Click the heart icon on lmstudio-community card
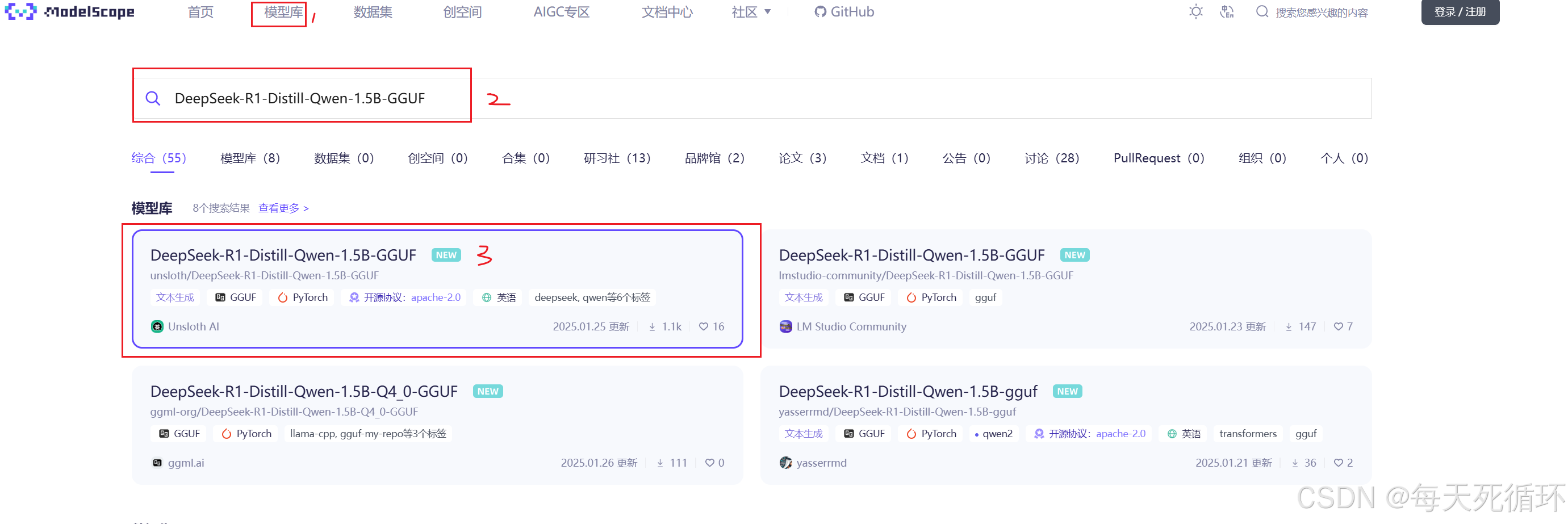Viewport: 1568px width, 524px height. 1338,326
